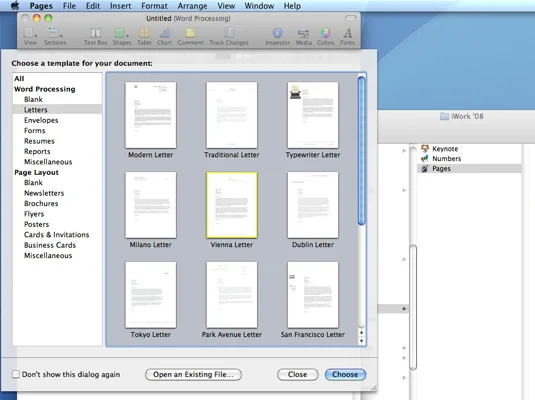Click the template list scroll-down arrow
This screenshot has width=535, height=400.
361,341
